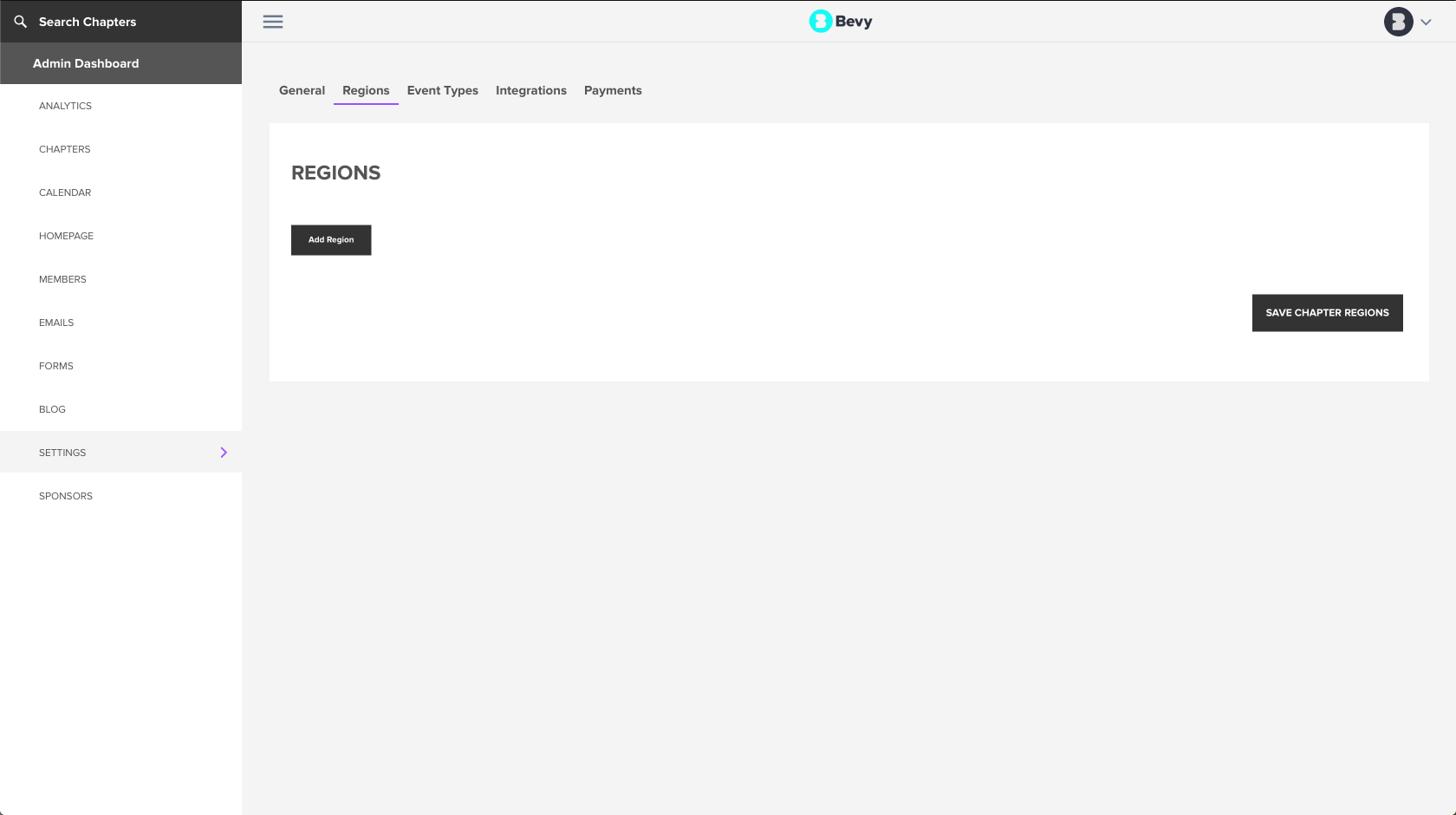Open Homepage in sidebar

click(x=121, y=236)
